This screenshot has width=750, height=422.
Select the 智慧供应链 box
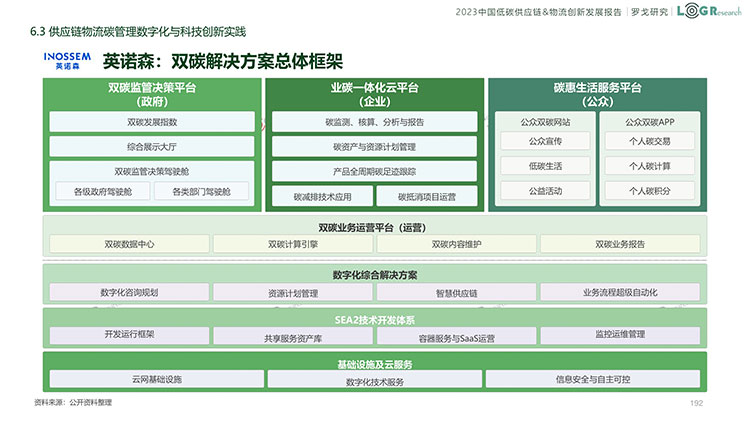(456, 292)
